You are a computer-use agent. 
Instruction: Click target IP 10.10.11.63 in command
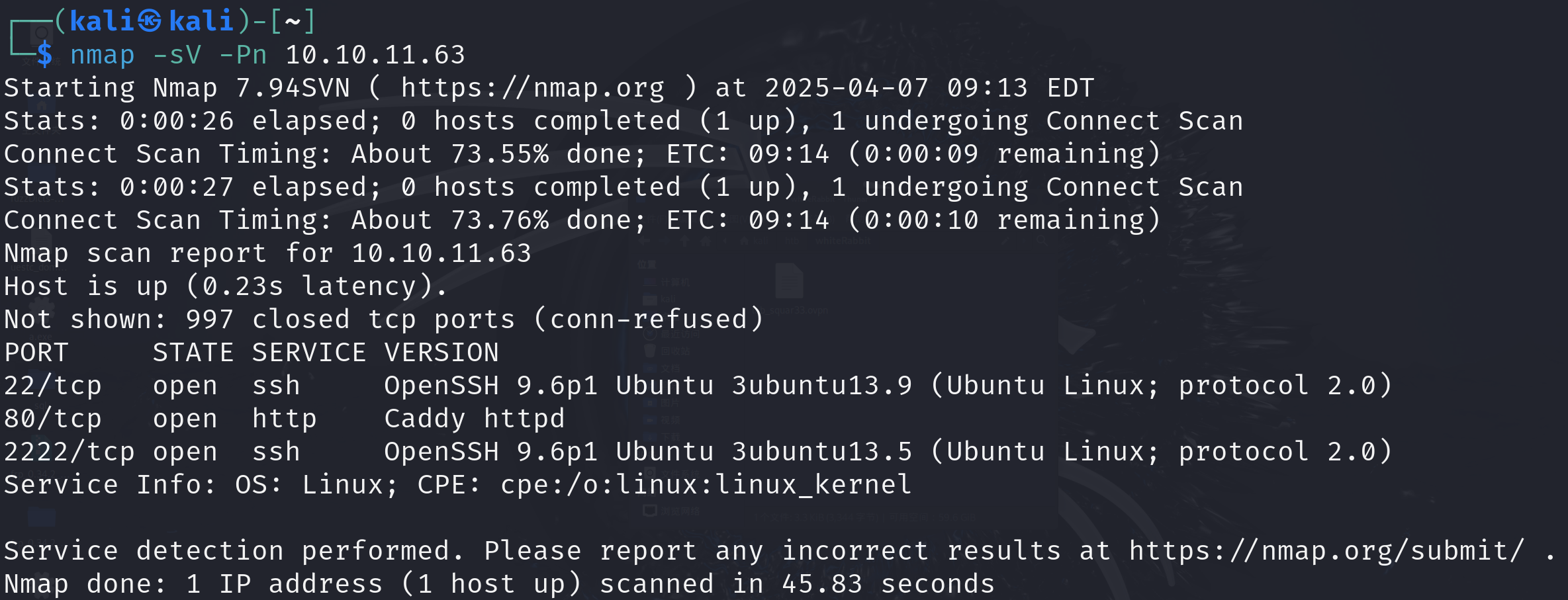[375, 55]
